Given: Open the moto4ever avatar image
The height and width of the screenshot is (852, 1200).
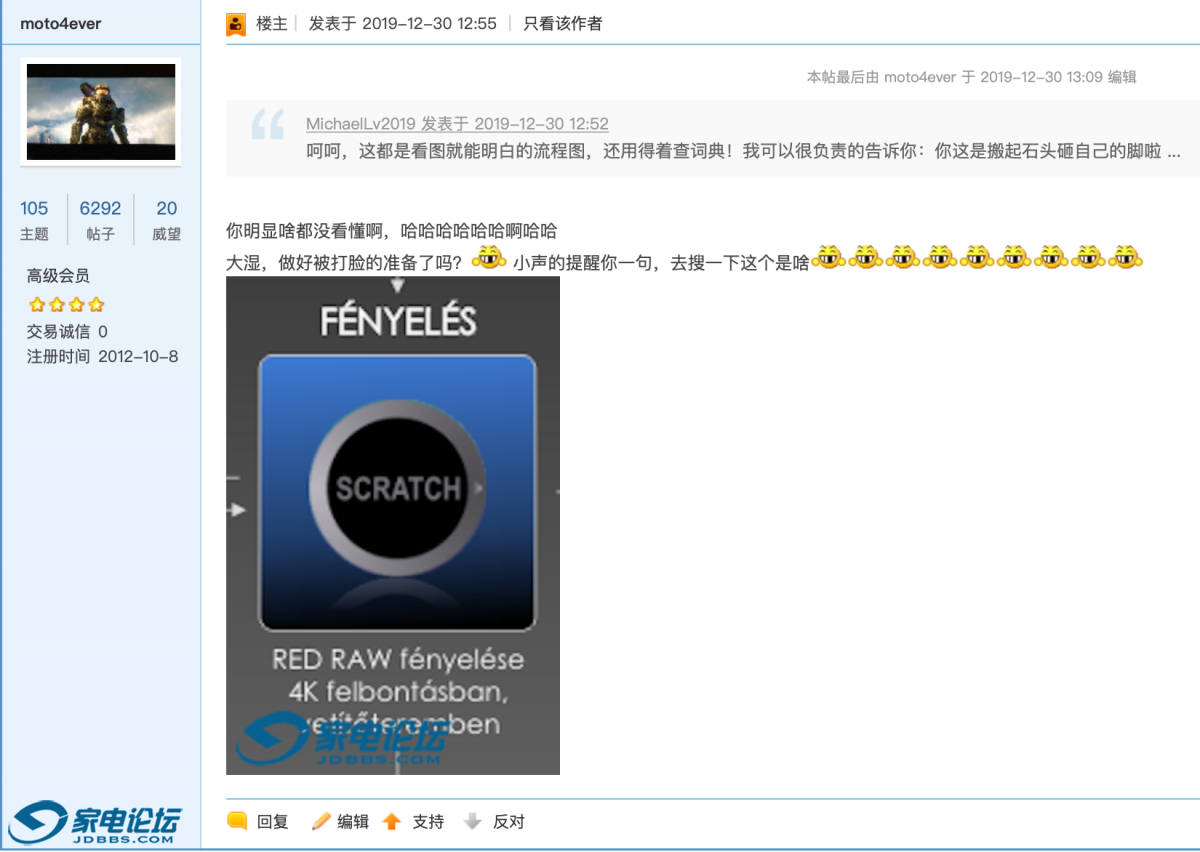Looking at the screenshot, I should pyautogui.click(x=101, y=112).
